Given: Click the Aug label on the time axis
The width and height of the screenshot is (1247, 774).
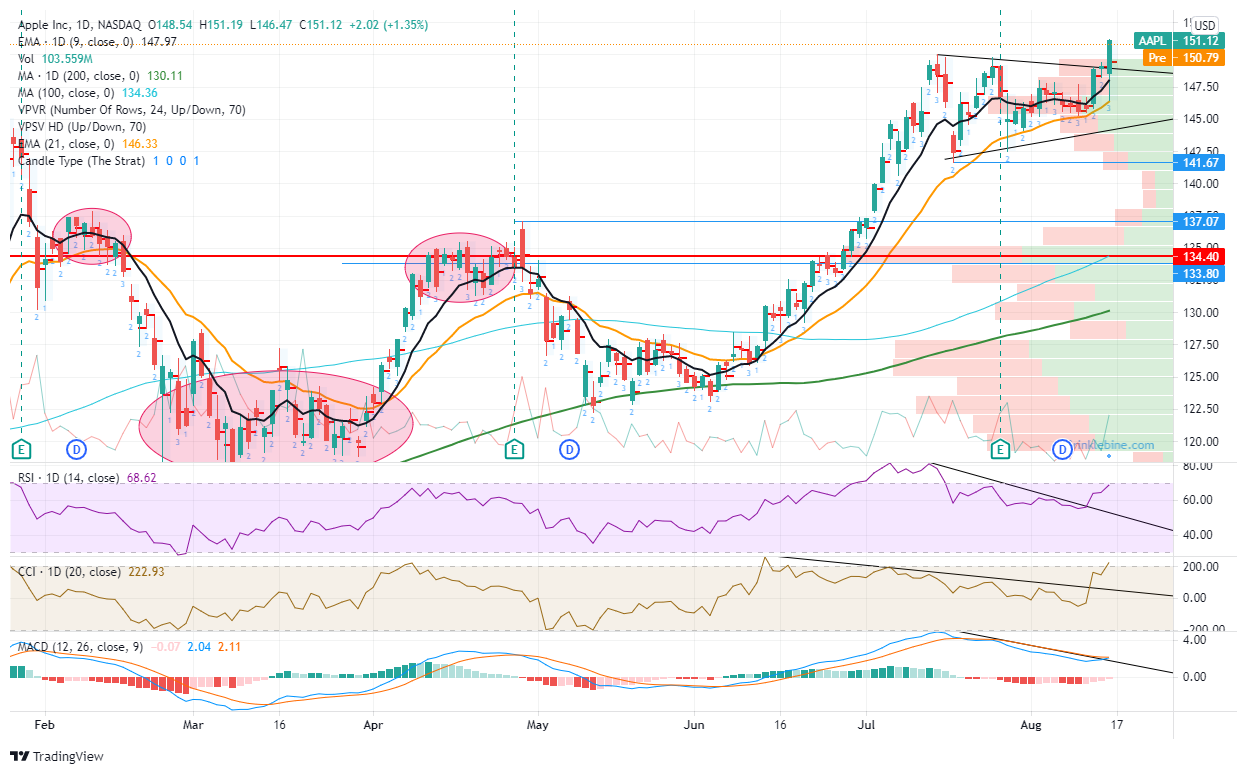Looking at the screenshot, I should (x=1031, y=723).
